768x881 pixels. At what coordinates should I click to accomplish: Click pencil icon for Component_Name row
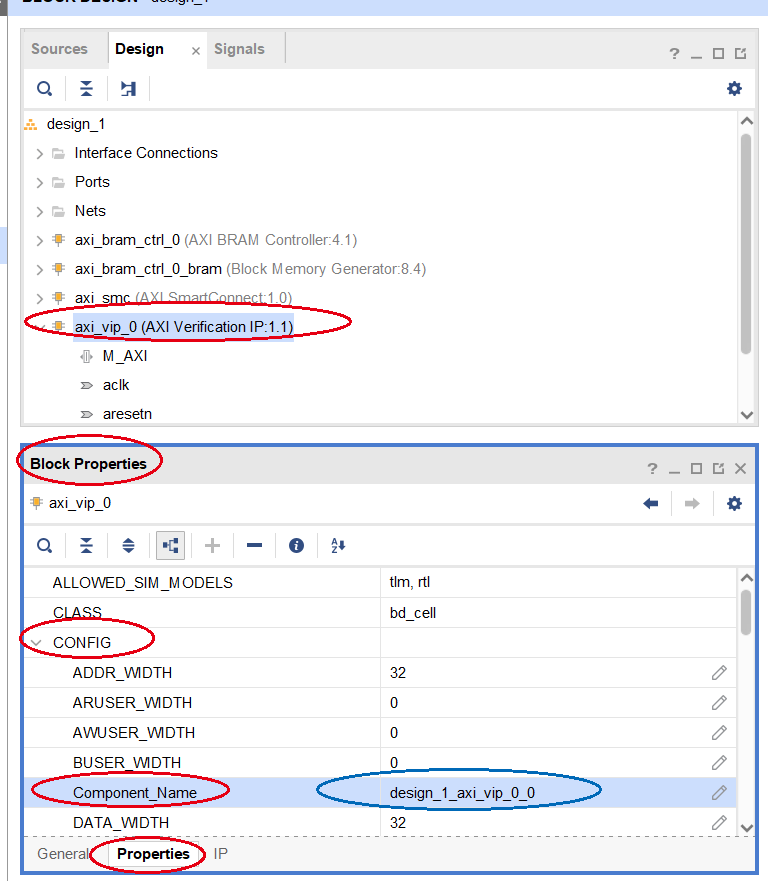(719, 793)
